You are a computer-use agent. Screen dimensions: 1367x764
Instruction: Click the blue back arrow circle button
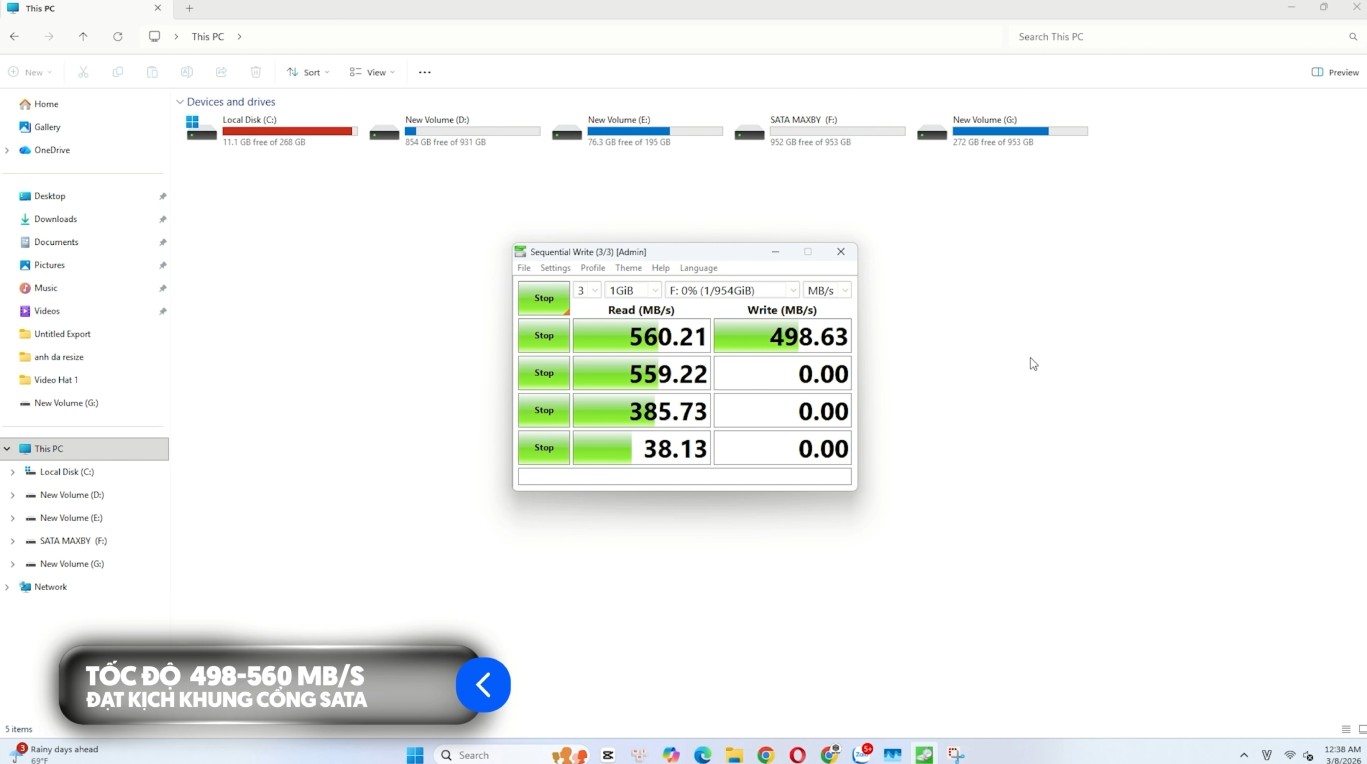click(x=483, y=685)
